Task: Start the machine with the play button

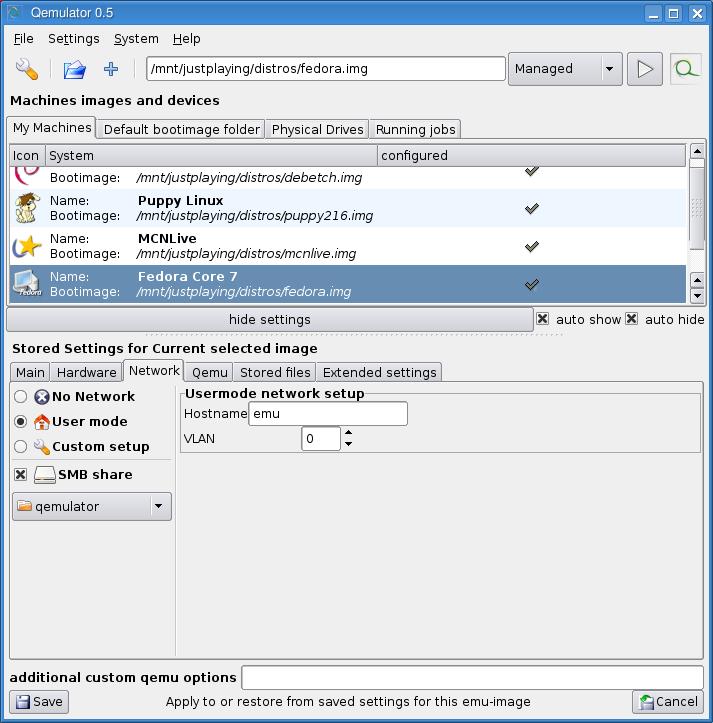Action: (644, 69)
